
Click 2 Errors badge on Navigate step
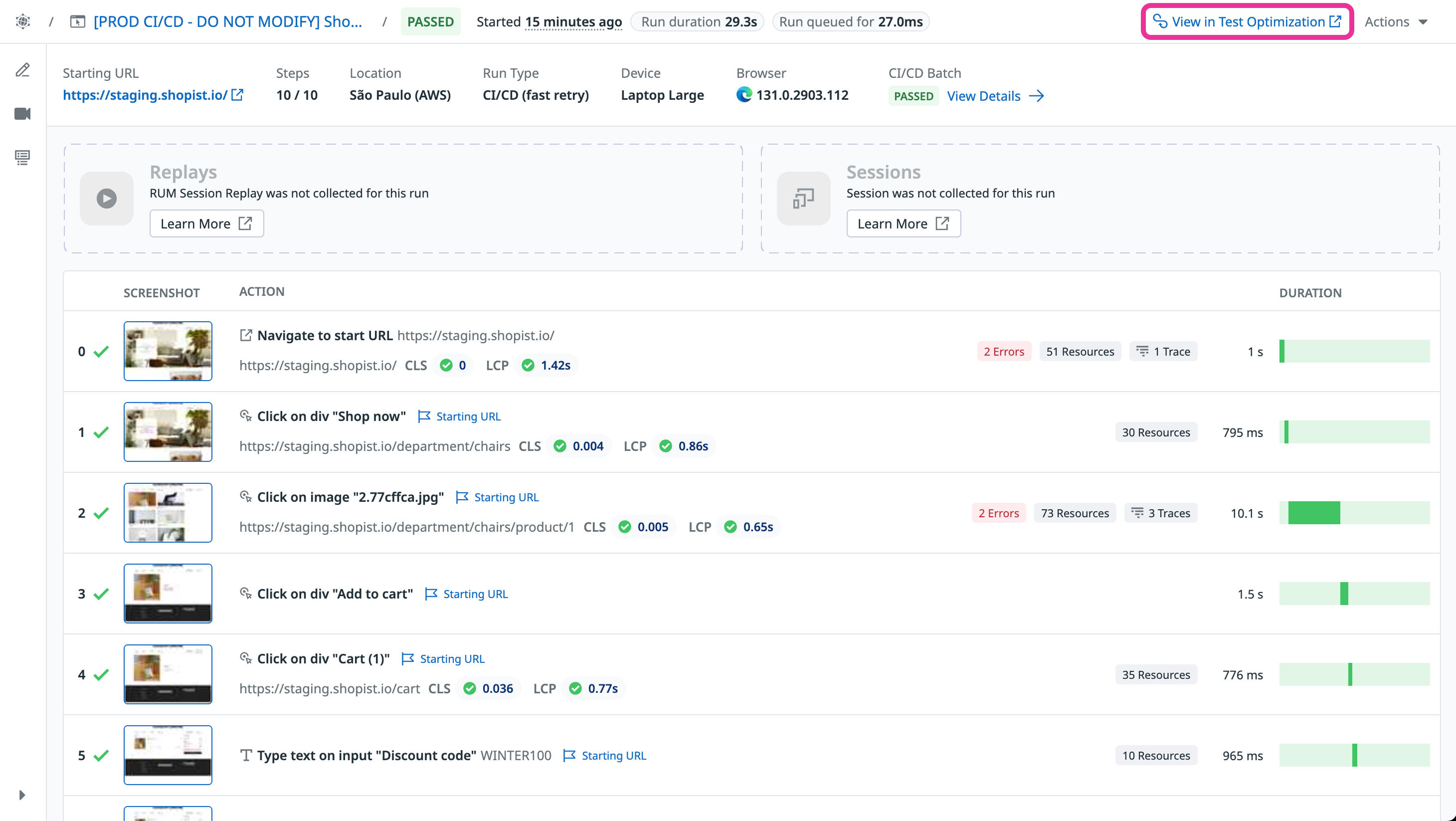tap(1004, 352)
